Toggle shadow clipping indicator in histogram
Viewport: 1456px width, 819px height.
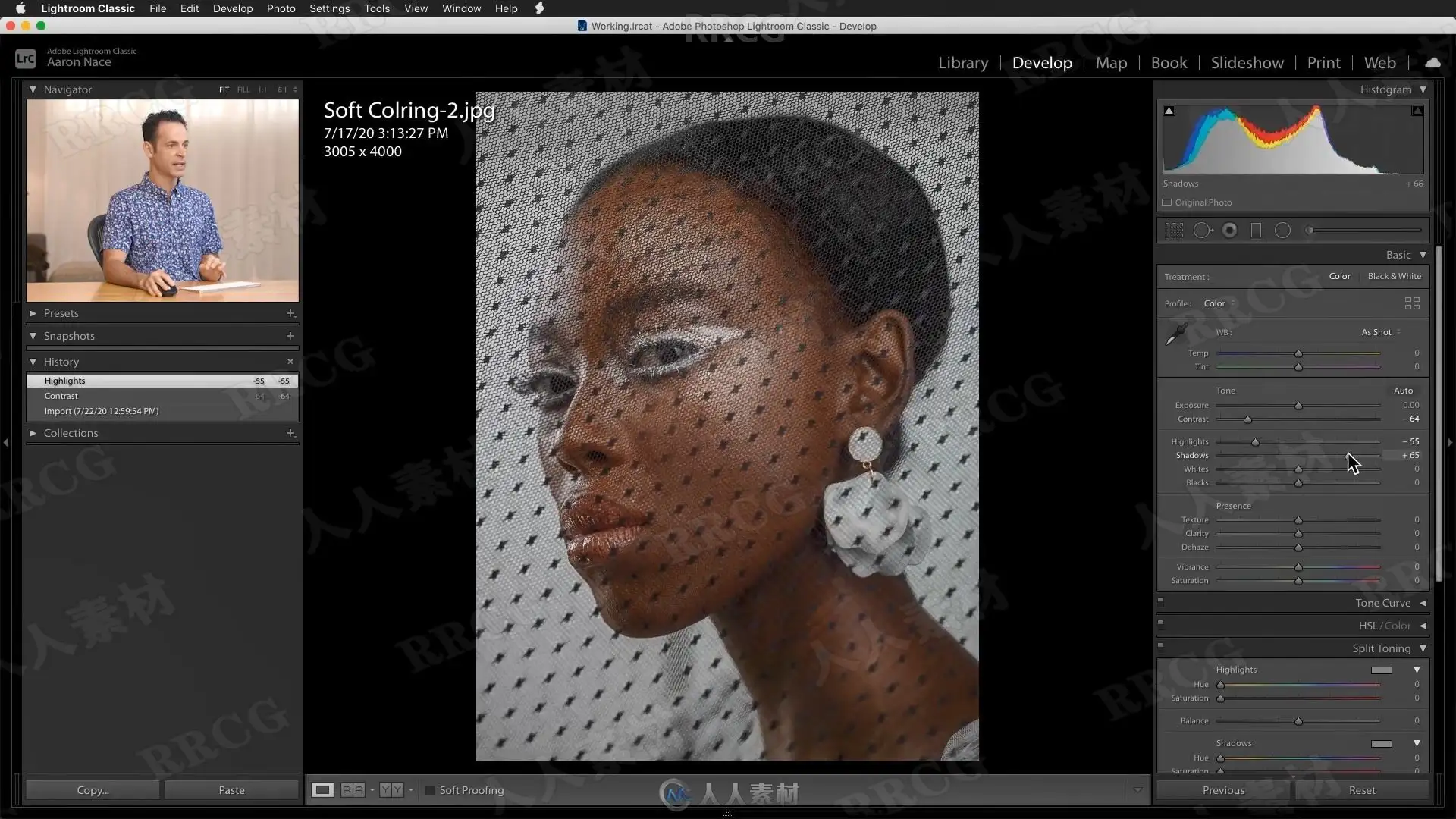coord(1169,111)
